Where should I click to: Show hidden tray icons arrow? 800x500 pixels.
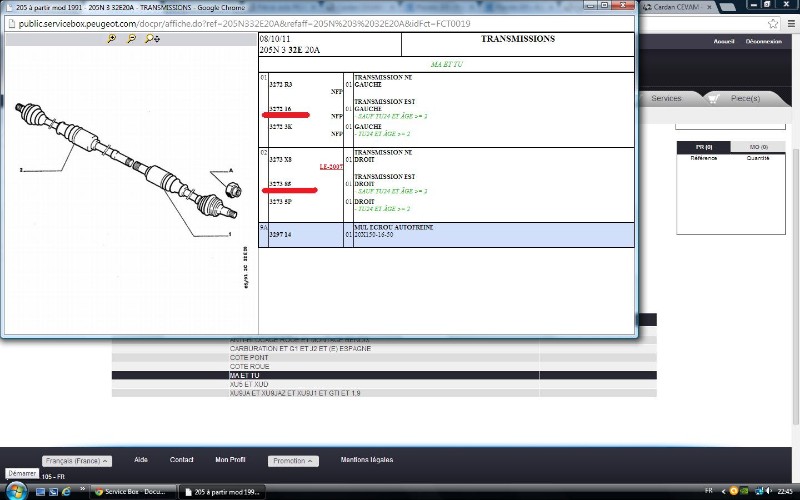click(x=723, y=491)
